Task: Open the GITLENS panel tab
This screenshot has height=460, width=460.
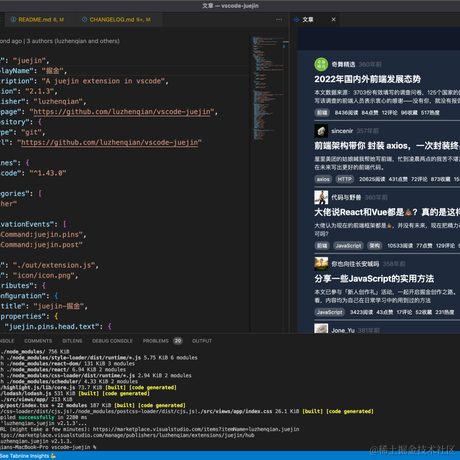Action: [72, 341]
